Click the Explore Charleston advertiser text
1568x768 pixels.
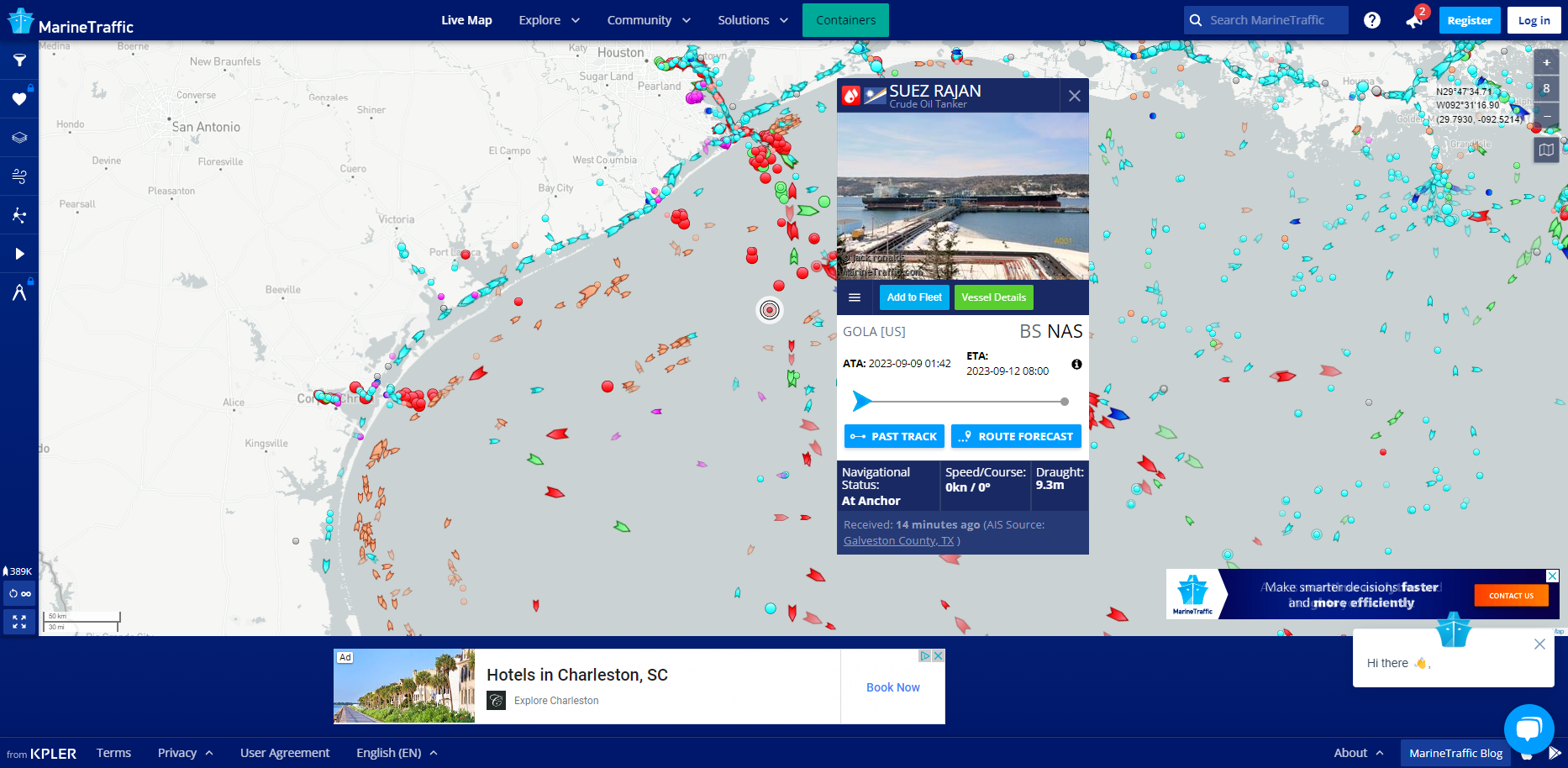[556, 701]
